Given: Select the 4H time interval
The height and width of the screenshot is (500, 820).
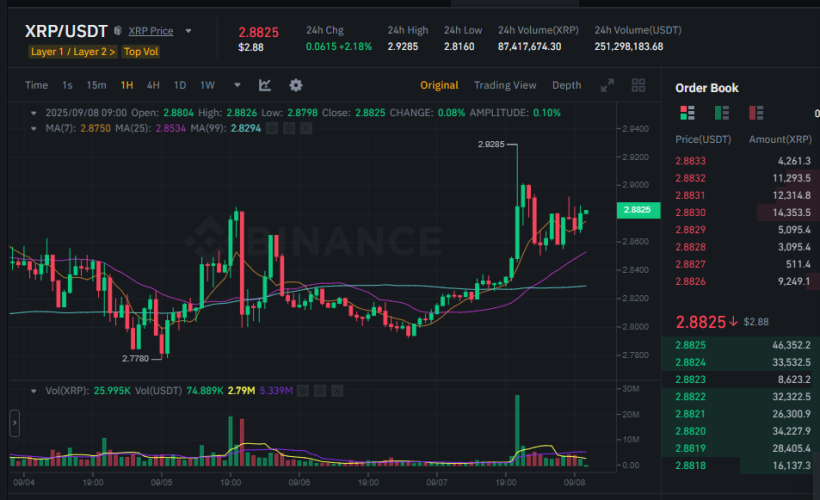Looking at the screenshot, I should click(153, 85).
